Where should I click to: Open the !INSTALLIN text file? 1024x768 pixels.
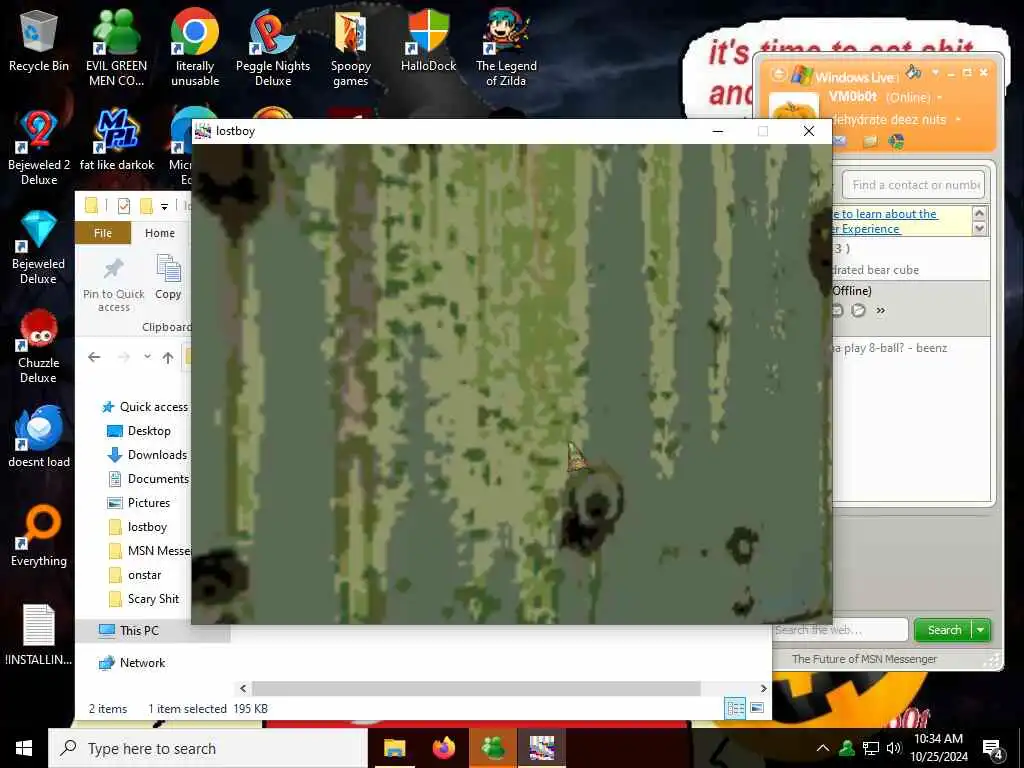[x=39, y=635]
